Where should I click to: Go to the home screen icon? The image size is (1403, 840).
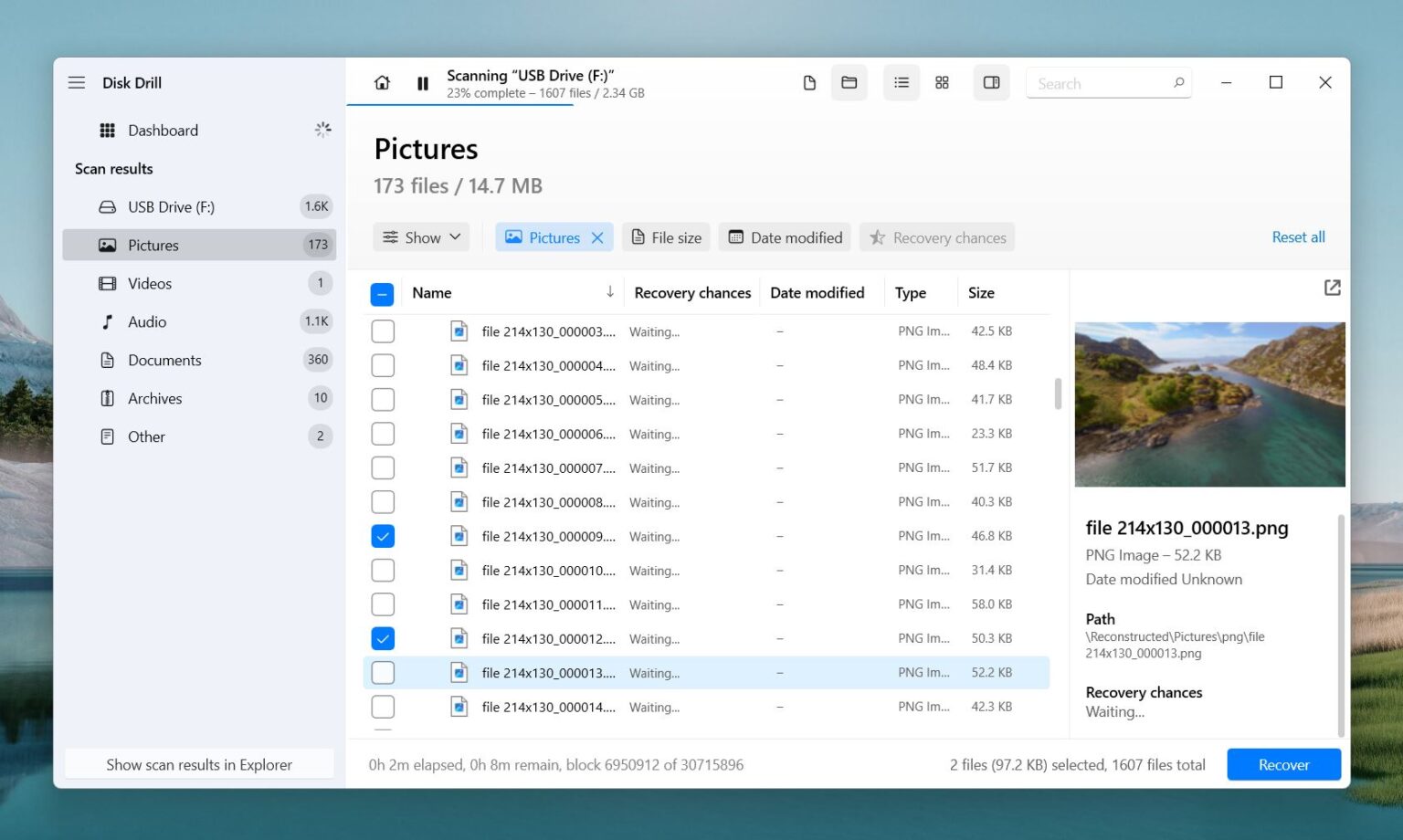click(382, 83)
